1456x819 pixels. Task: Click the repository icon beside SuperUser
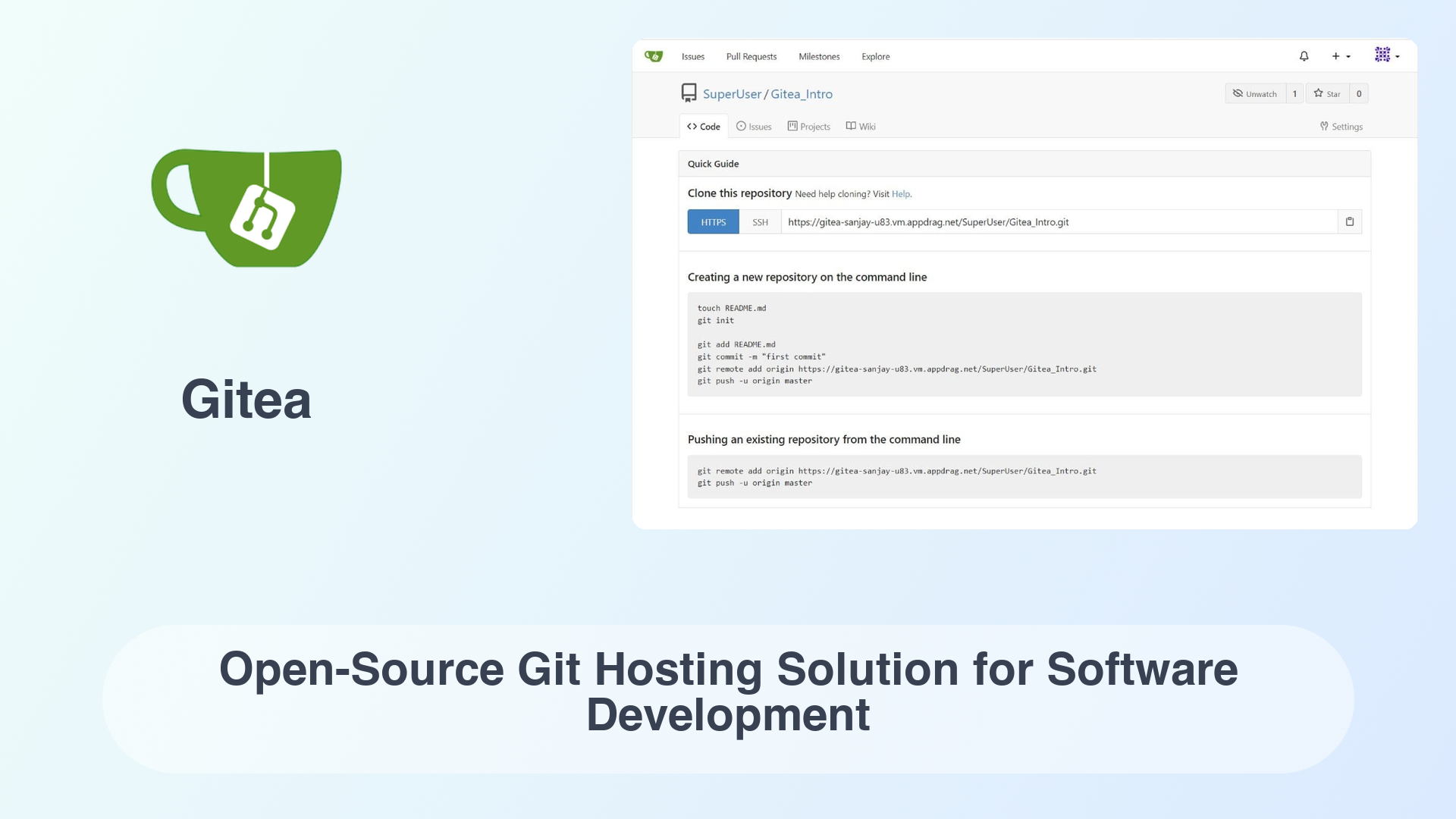(x=689, y=93)
